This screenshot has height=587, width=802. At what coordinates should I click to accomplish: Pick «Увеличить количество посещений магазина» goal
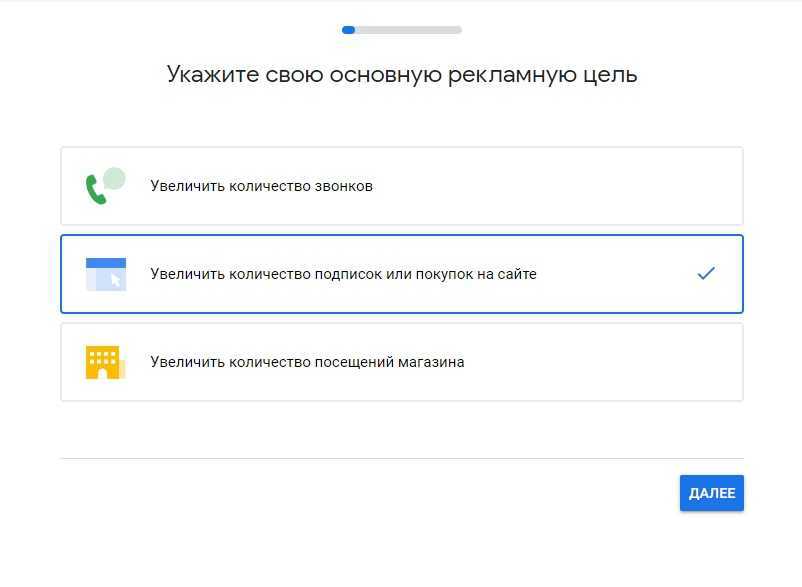307,362
